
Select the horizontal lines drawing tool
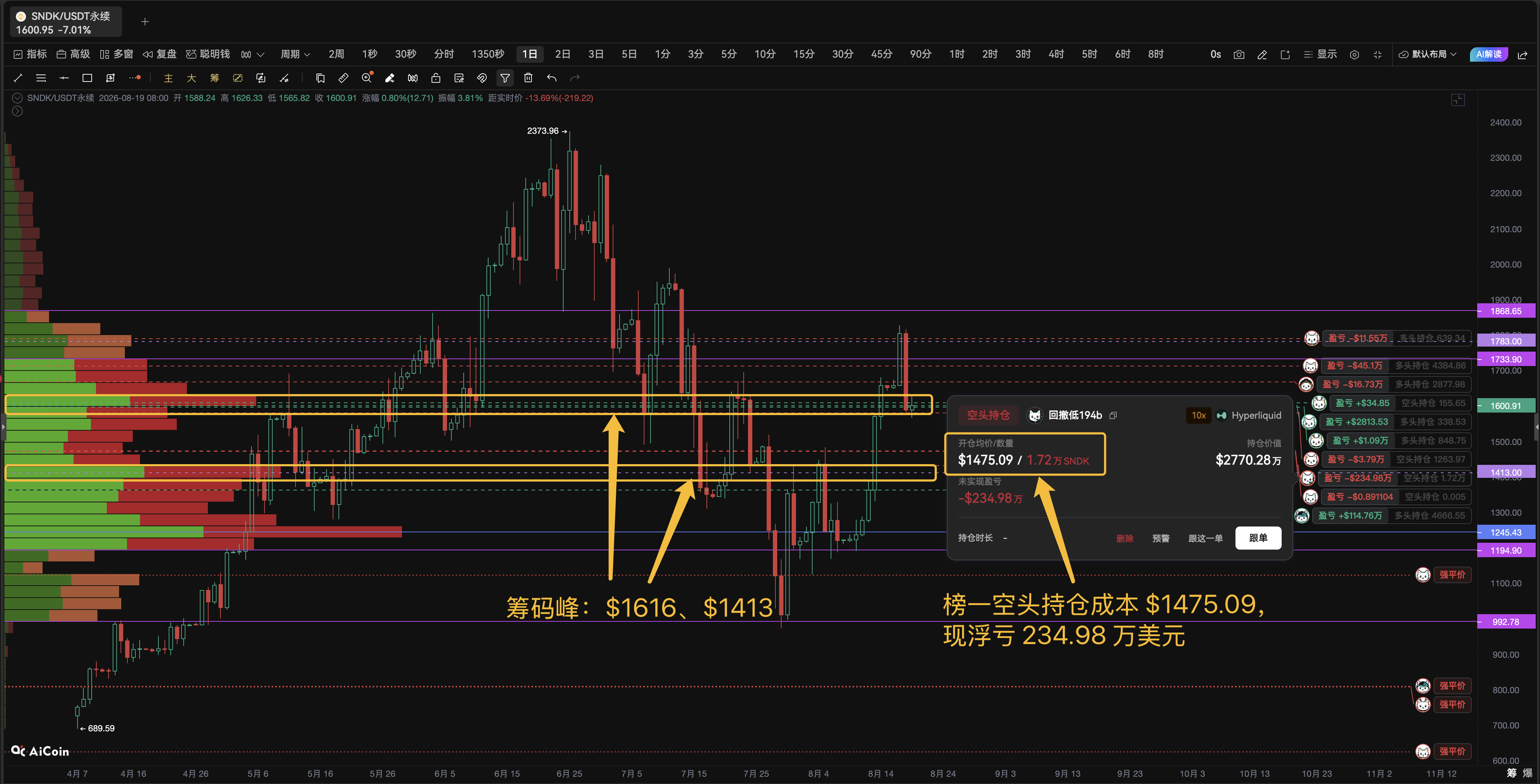coord(41,78)
